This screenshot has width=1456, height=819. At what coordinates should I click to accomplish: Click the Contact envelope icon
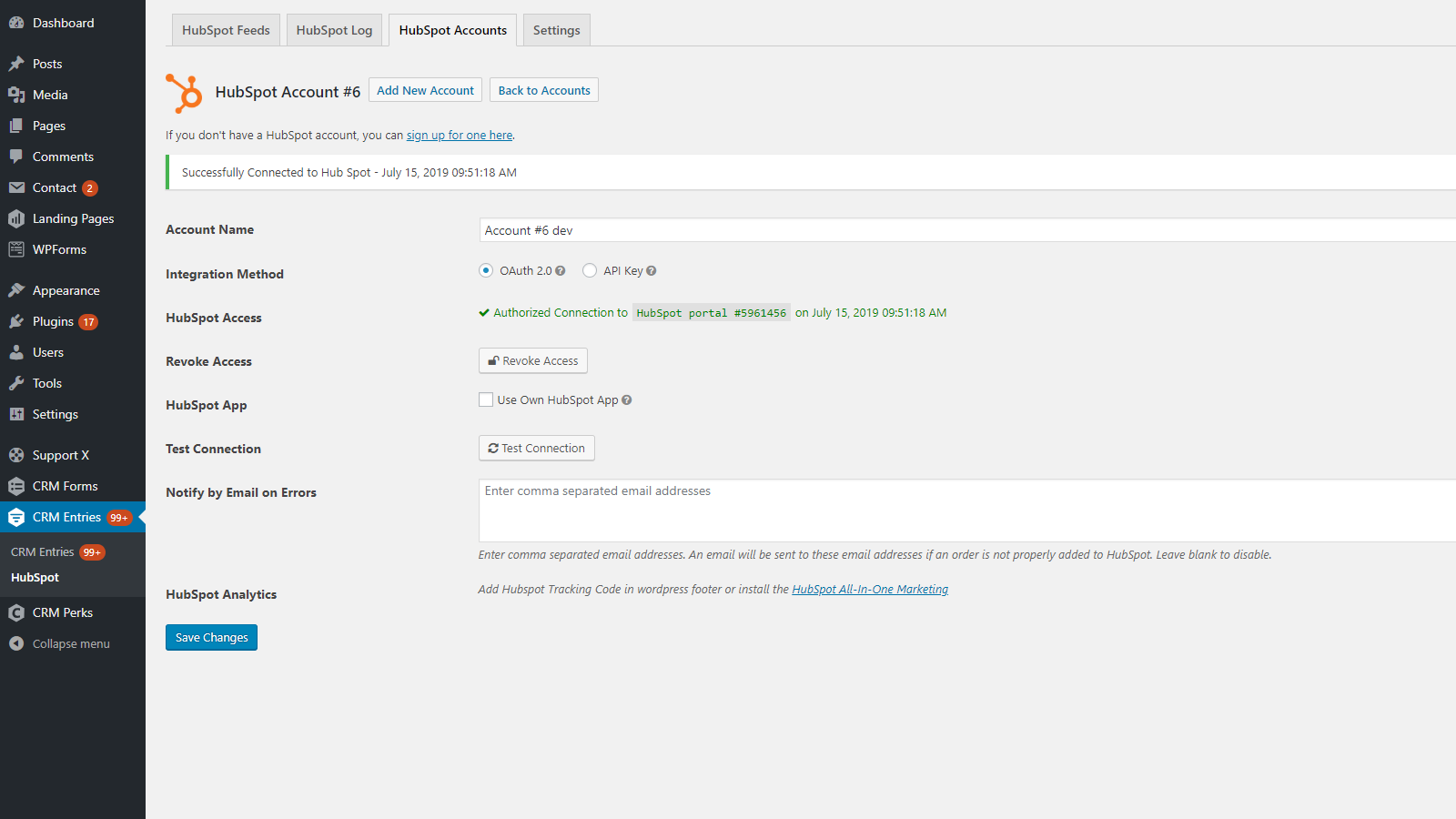coord(16,187)
